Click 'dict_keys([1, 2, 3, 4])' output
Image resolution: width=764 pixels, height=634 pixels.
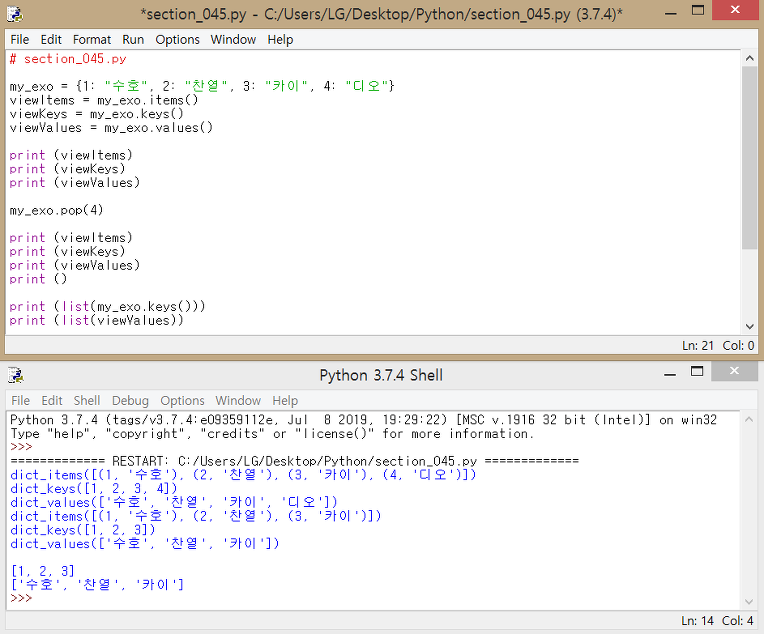point(94,488)
